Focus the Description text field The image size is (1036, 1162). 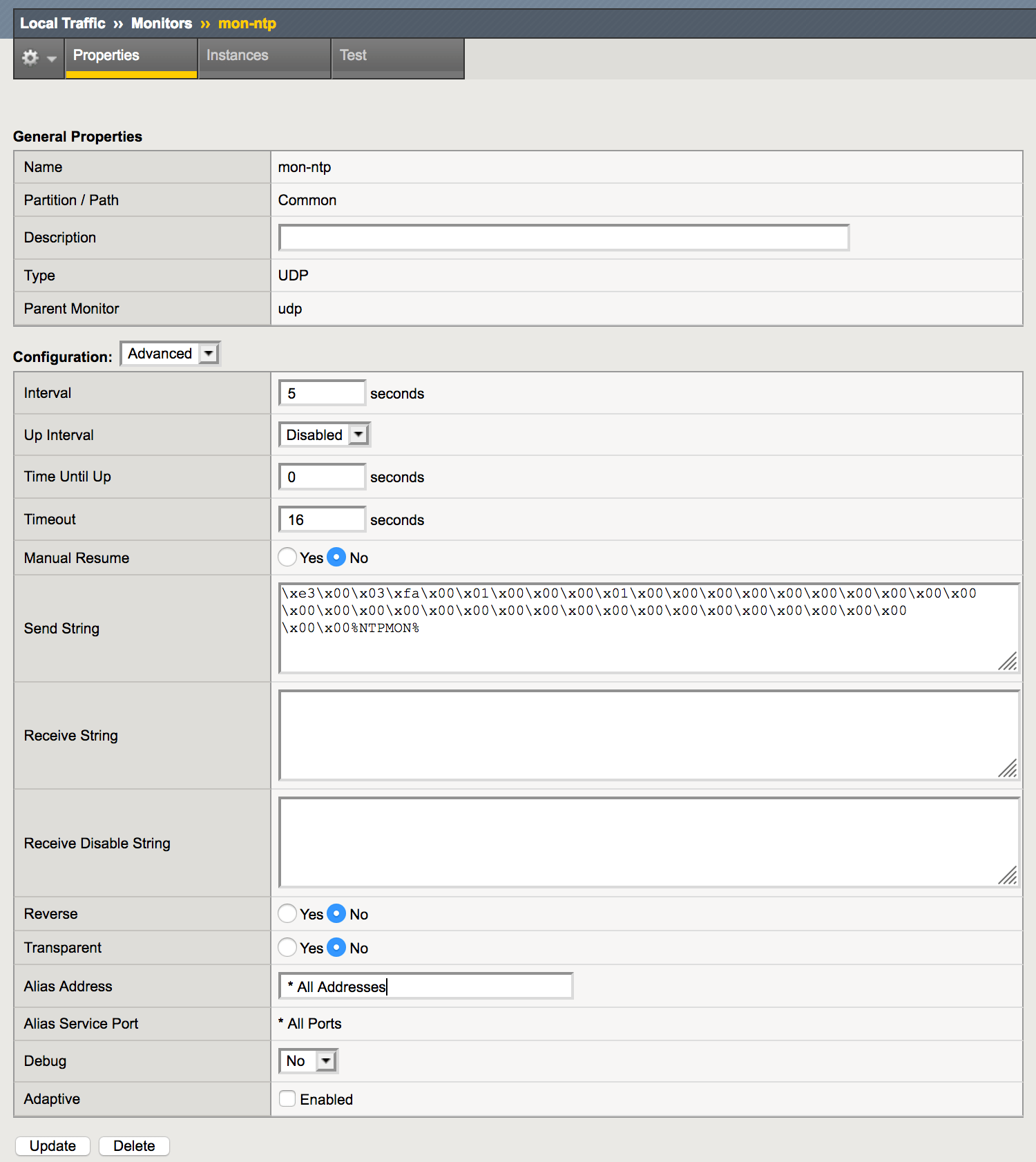pos(564,238)
